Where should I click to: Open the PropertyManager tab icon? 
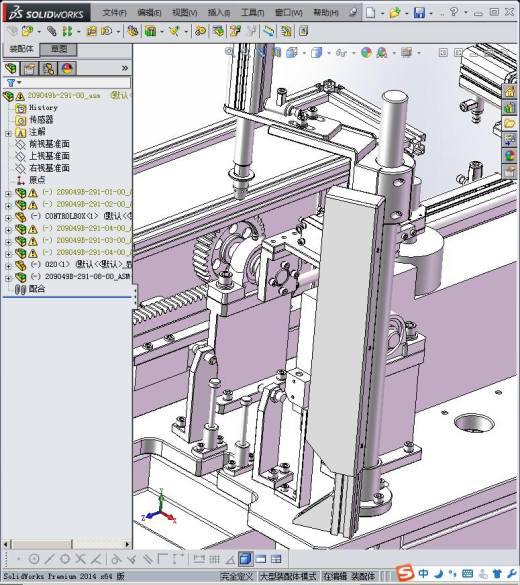(x=29, y=68)
